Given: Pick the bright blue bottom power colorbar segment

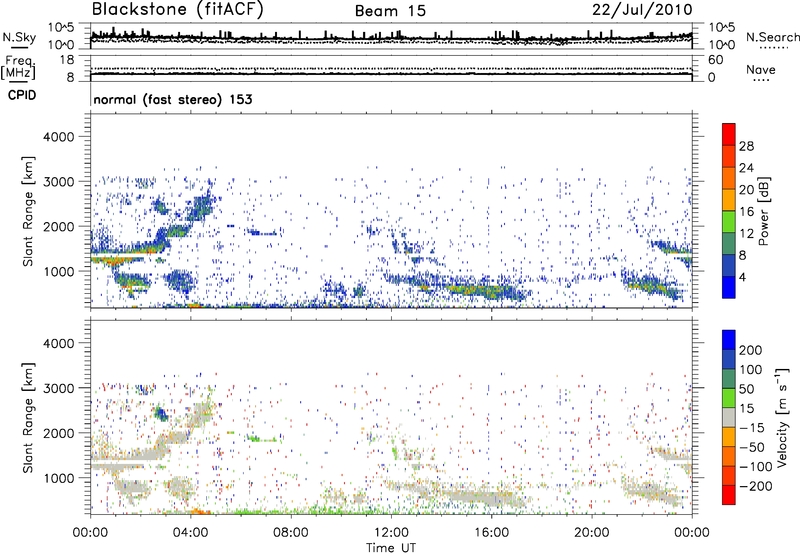Looking at the screenshot, I should coord(729,287).
